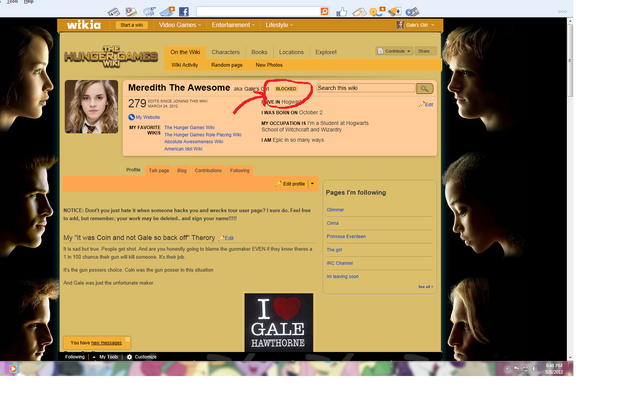
Task: Expand the My Tools menu
Action: coord(105,357)
